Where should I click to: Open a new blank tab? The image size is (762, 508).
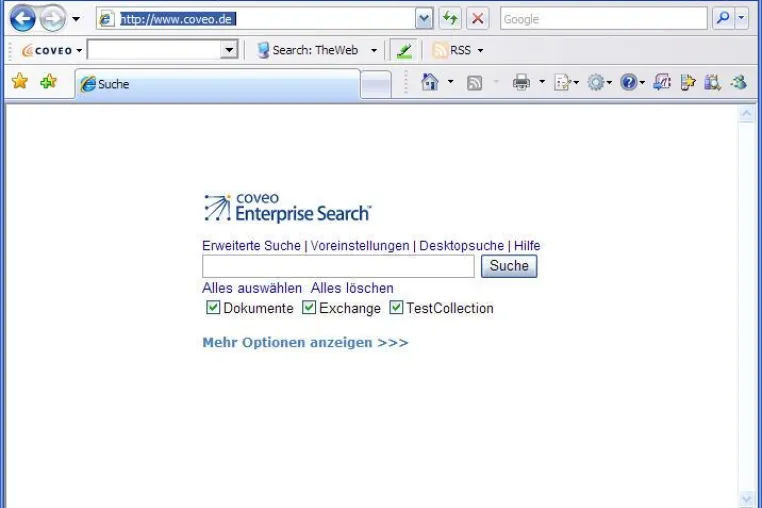tap(376, 85)
